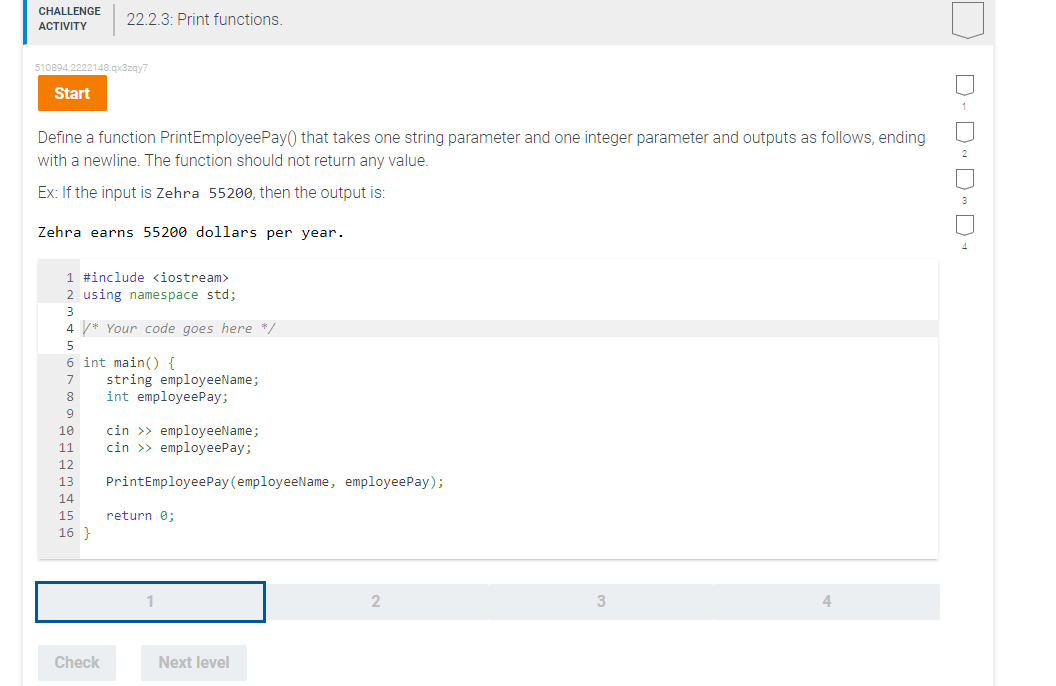Click the title '22.2.3: Print functions'
1056x686 pixels.
(x=202, y=20)
